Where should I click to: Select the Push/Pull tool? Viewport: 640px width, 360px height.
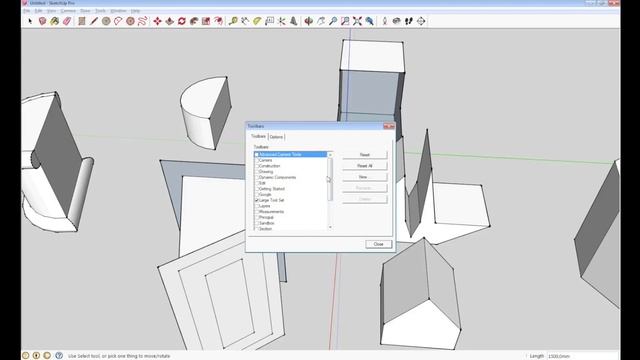(169, 21)
